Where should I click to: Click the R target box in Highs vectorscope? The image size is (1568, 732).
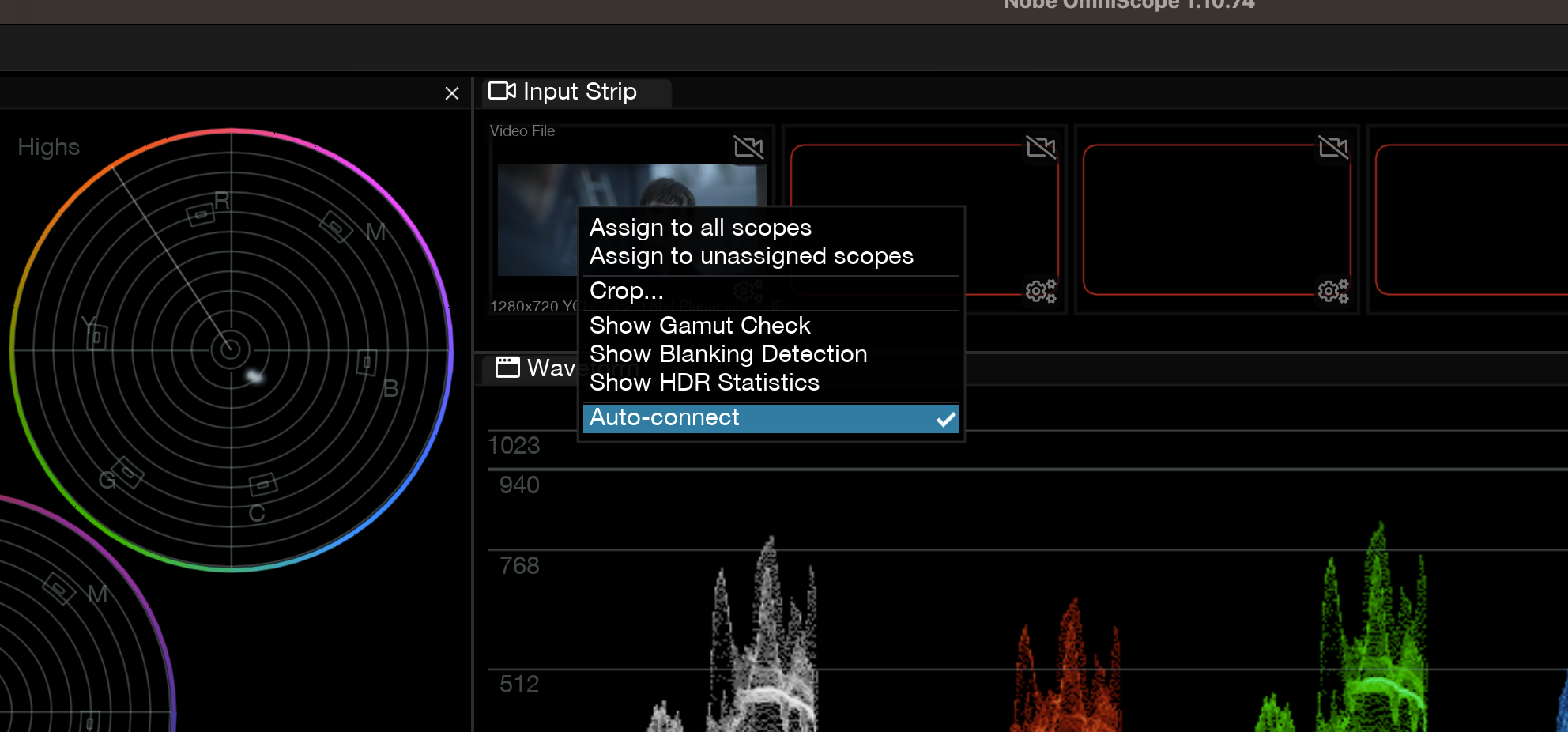(x=201, y=215)
